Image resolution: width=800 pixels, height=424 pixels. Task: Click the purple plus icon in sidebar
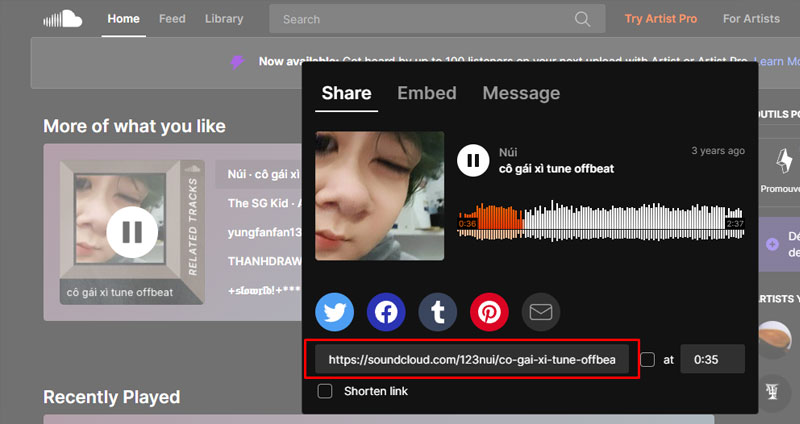coord(772,244)
